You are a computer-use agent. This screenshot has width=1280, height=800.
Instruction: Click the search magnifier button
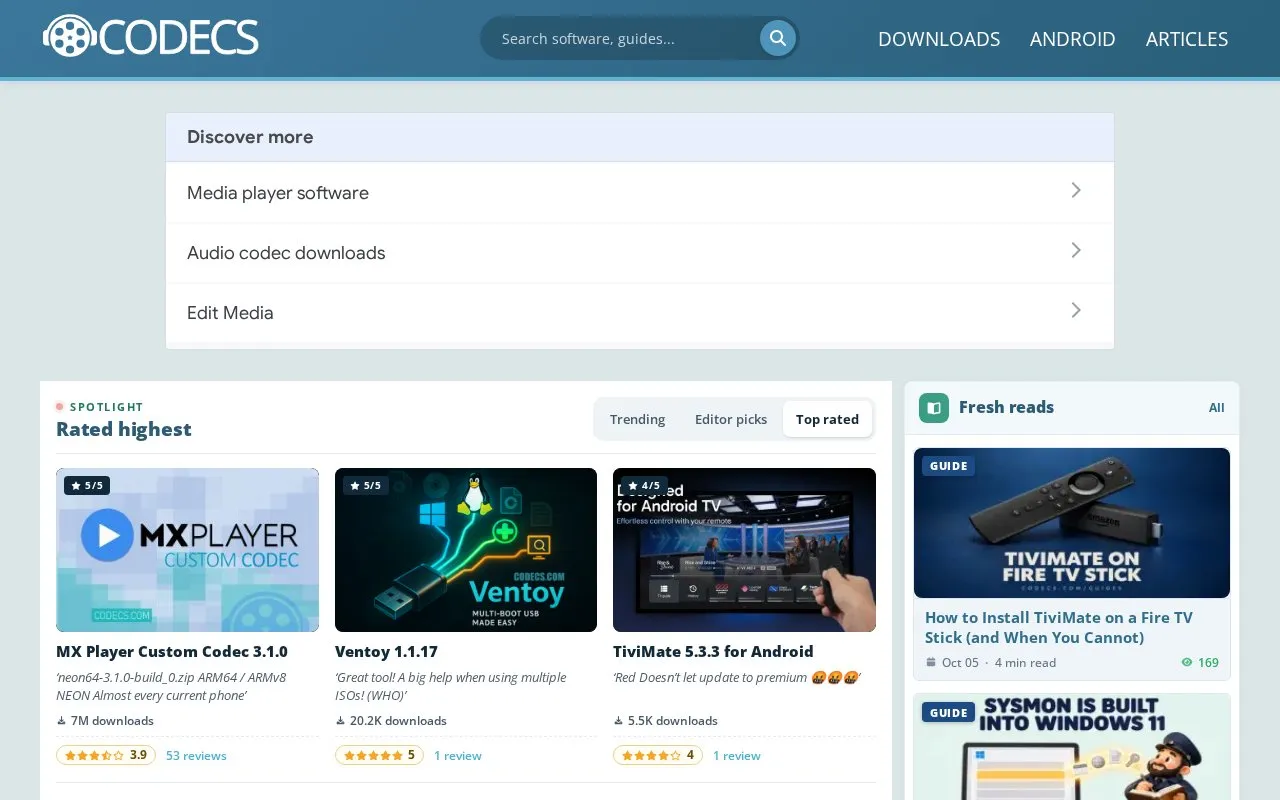click(x=777, y=38)
